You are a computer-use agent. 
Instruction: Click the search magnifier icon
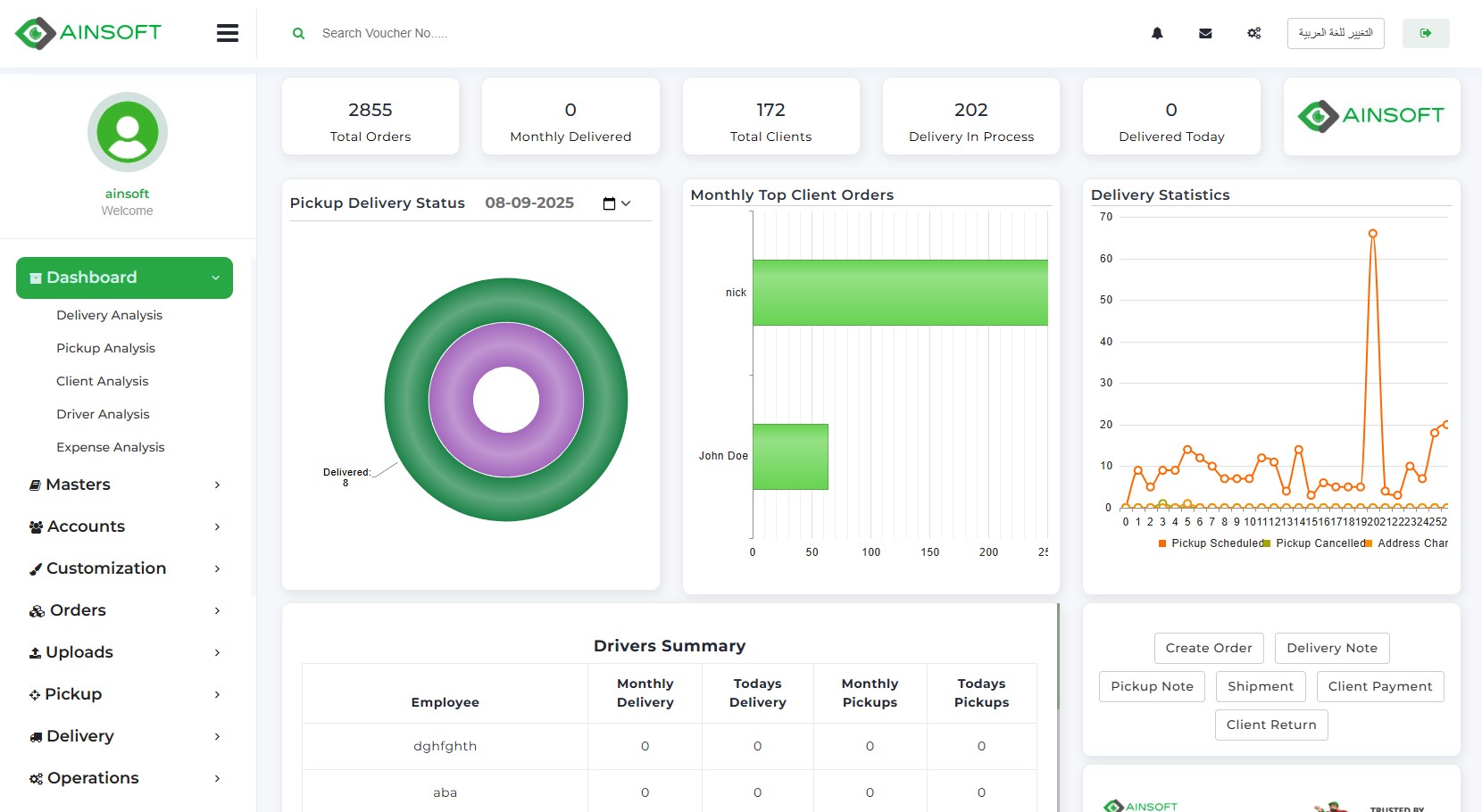click(299, 33)
